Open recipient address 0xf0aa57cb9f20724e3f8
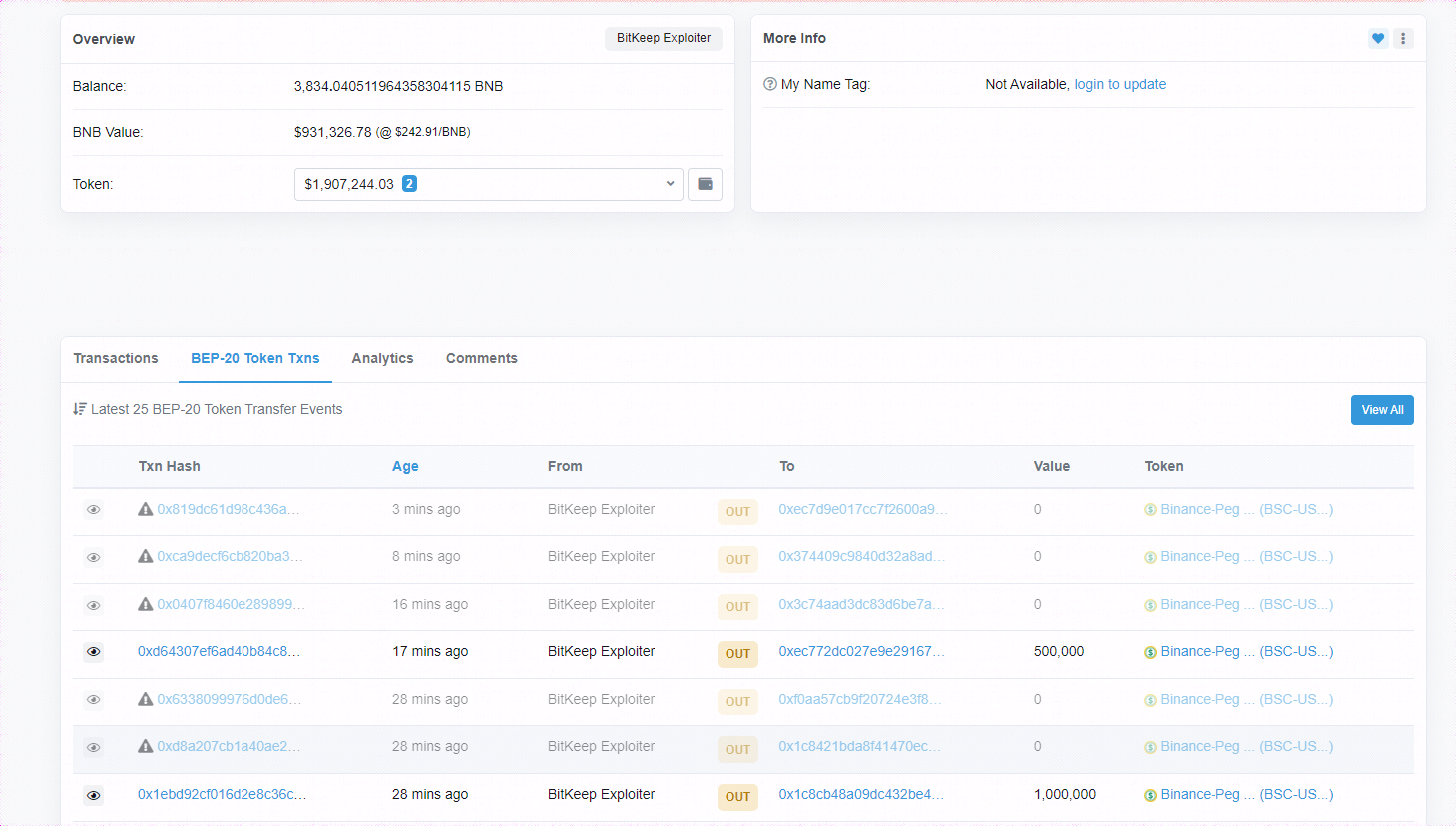This screenshot has height=826, width=1456. [859, 699]
